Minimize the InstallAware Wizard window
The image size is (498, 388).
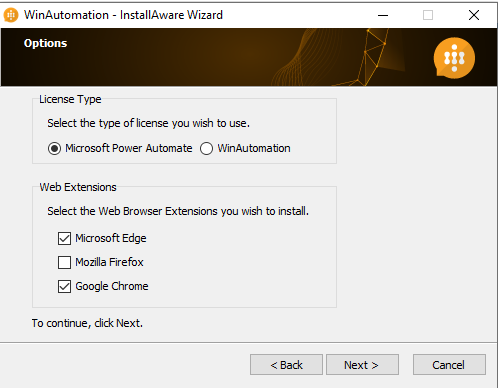(x=383, y=15)
